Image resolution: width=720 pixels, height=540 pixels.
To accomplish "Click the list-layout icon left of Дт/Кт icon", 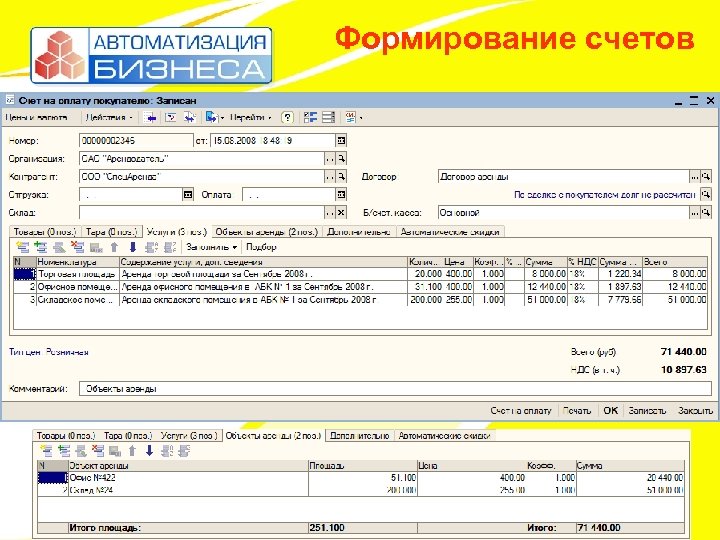I will click(328, 118).
